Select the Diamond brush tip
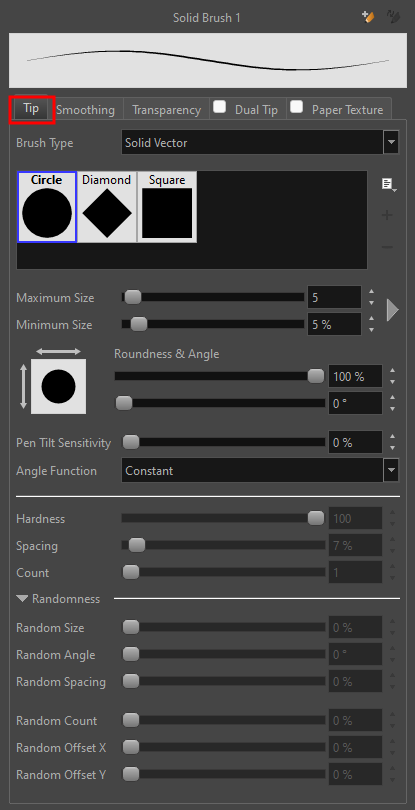Screen dimensions: 415x810 pos(107,207)
